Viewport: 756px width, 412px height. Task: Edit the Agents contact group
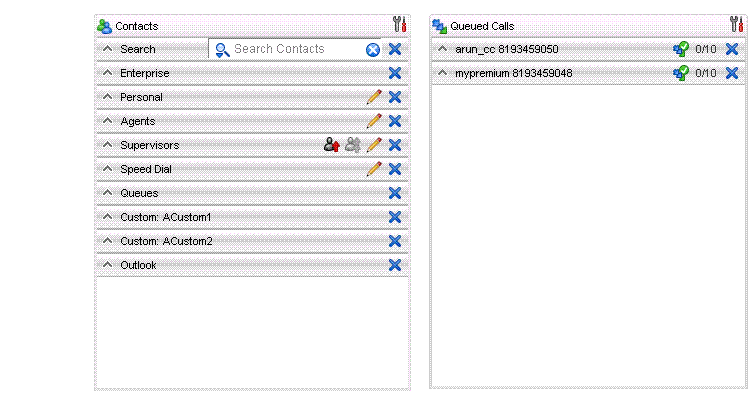pyautogui.click(x=374, y=121)
